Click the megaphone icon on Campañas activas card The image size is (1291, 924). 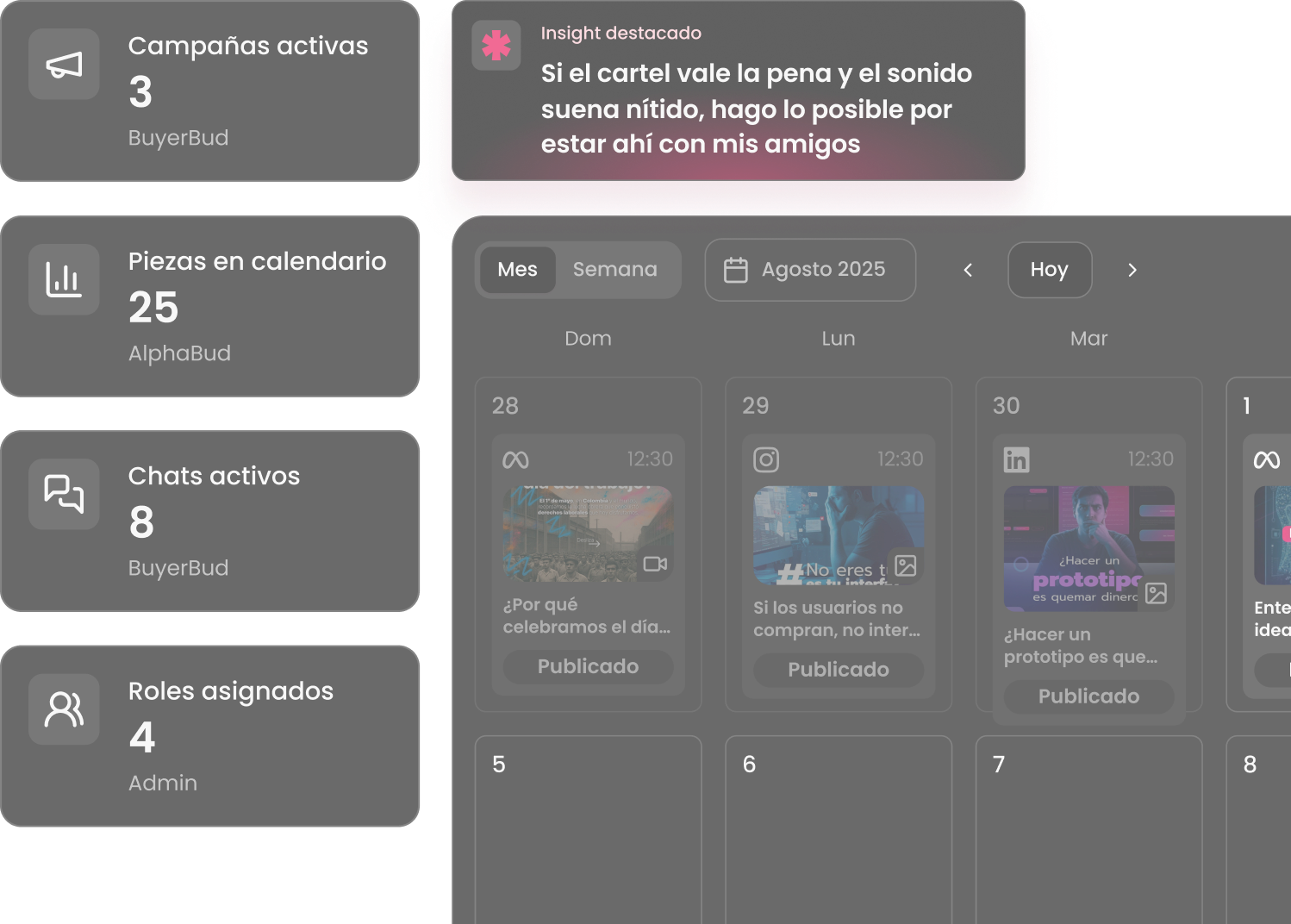(x=64, y=64)
